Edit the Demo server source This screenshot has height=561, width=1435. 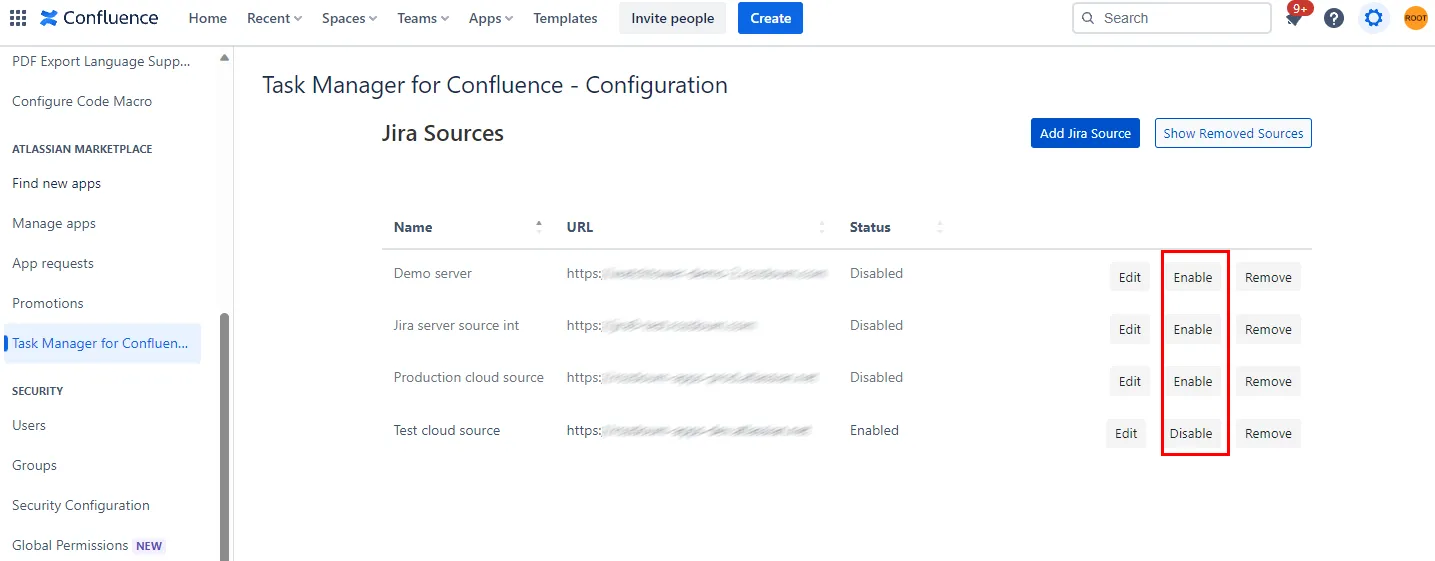click(1130, 277)
